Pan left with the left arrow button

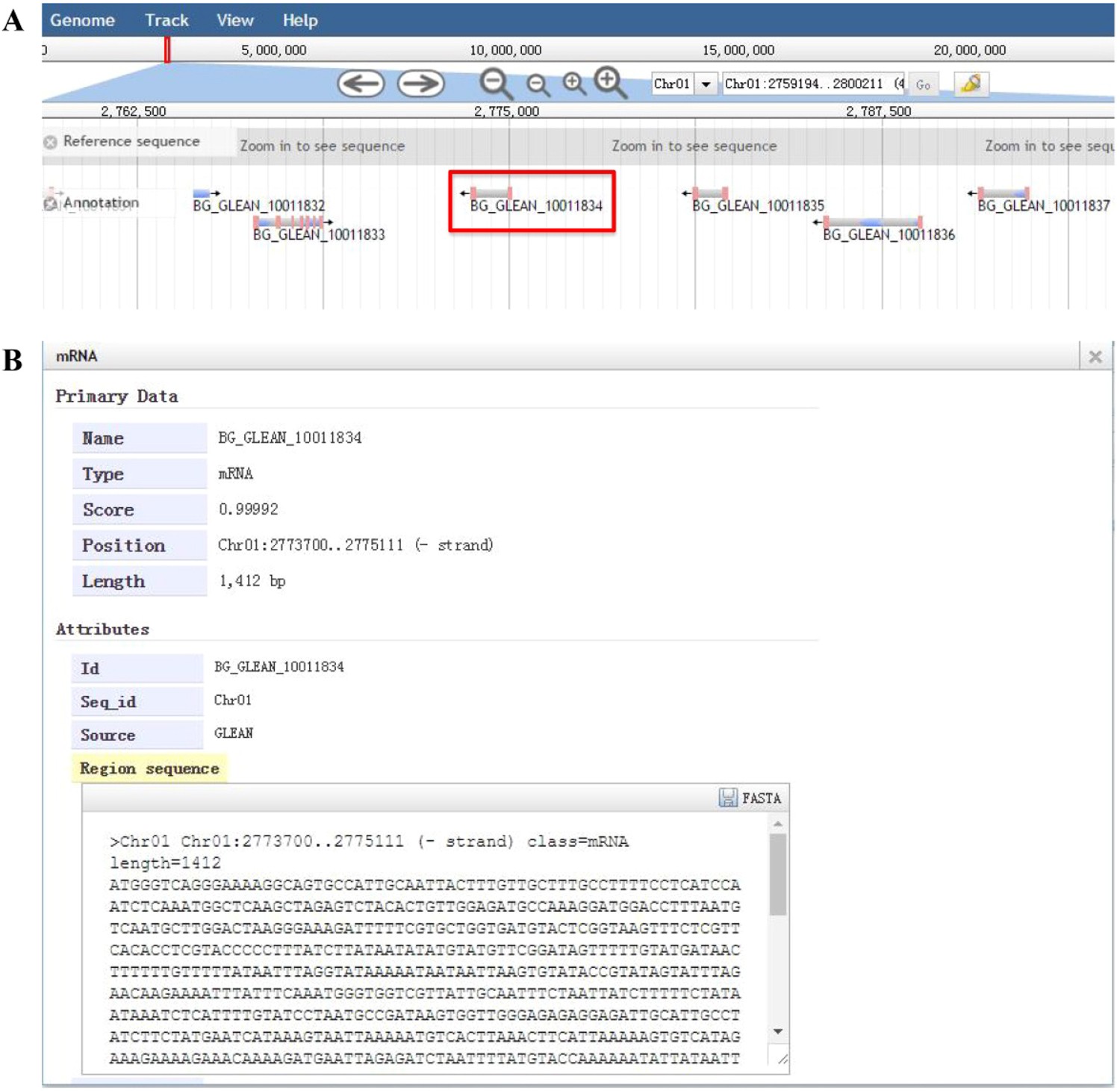361,84
